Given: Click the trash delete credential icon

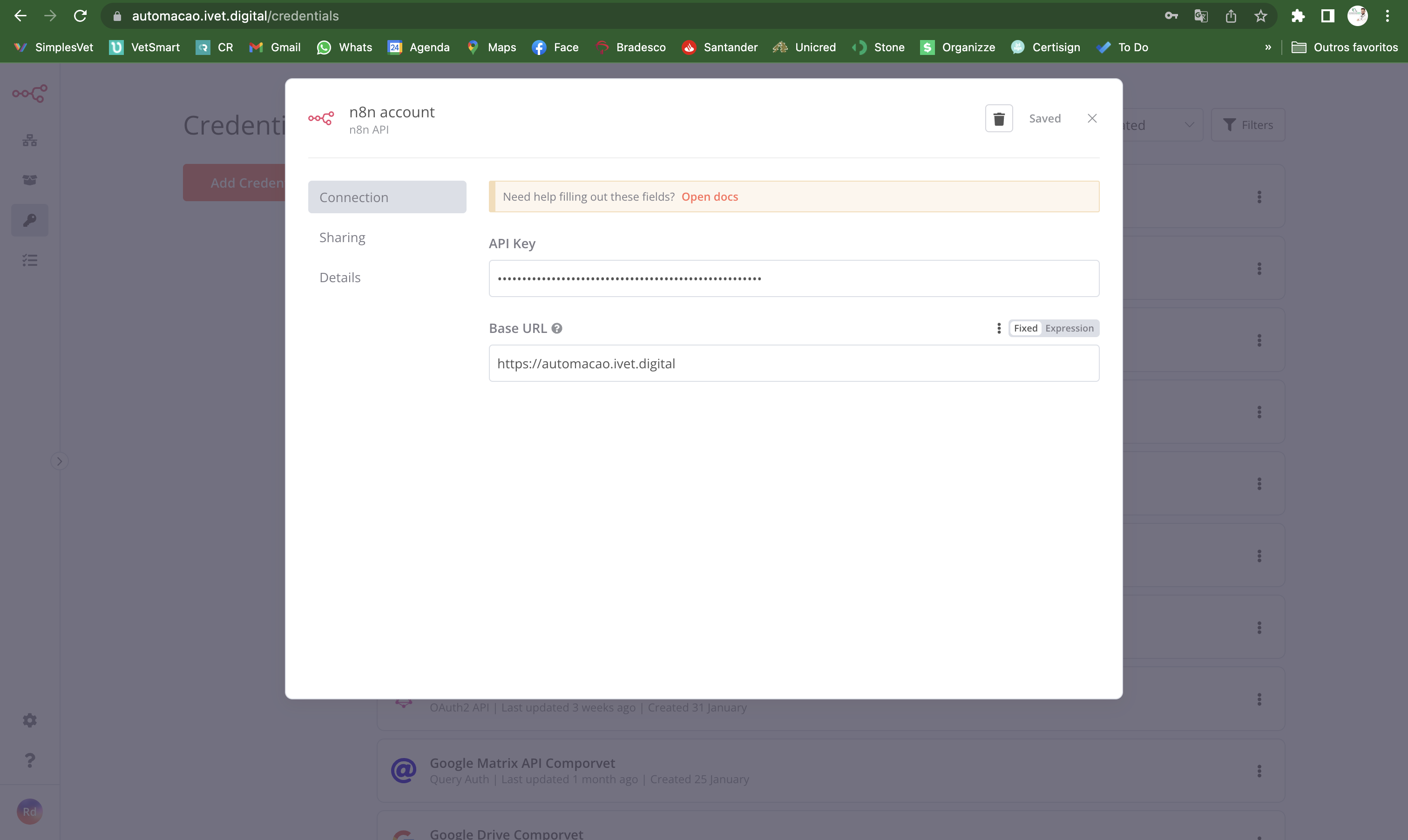Looking at the screenshot, I should point(998,118).
